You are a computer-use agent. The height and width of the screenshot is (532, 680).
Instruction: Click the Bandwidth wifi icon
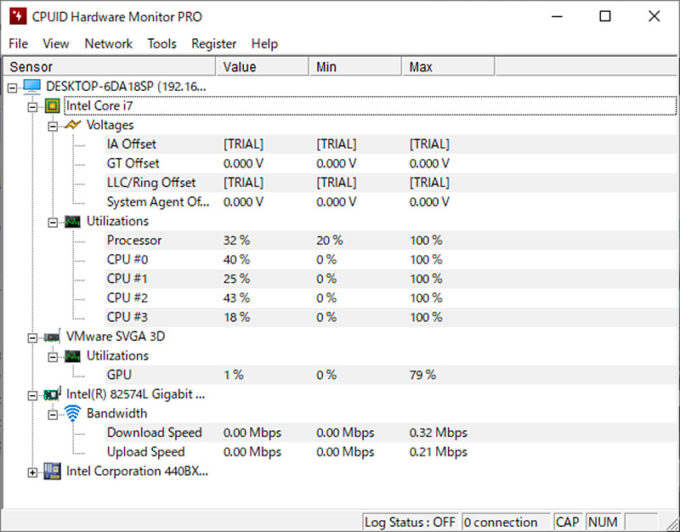pyautogui.click(x=72, y=413)
